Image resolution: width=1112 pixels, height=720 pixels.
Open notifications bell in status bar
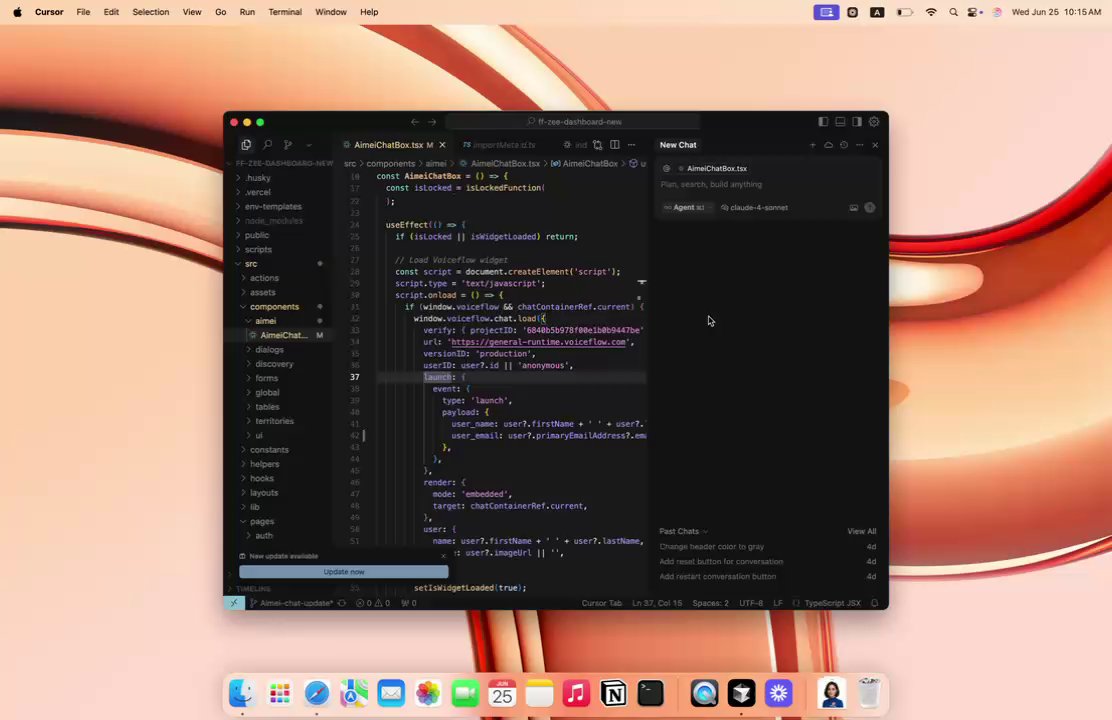tap(874, 603)
